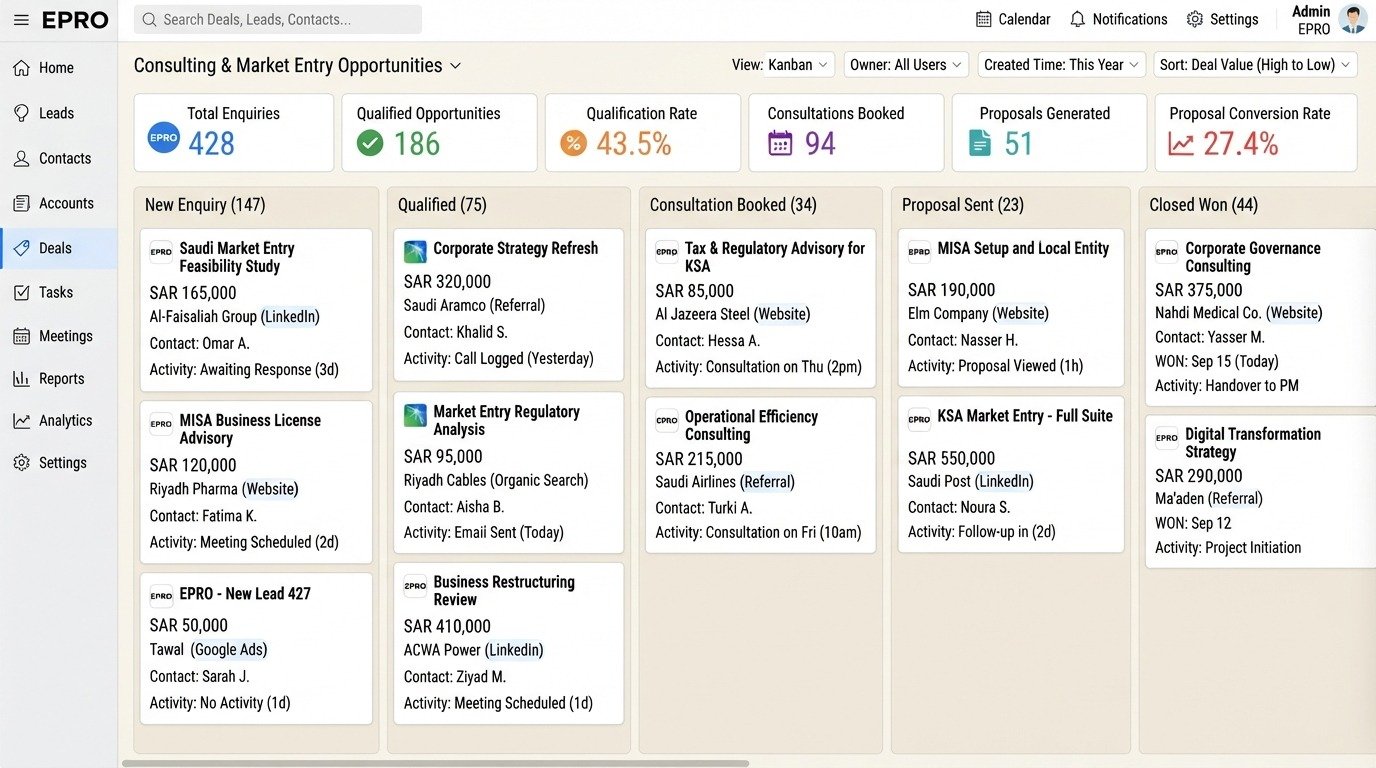The height and width of the screenshot is (768, 1376).
Task: Click the Accounts icon in sidebar
Action: pos(21,203)
